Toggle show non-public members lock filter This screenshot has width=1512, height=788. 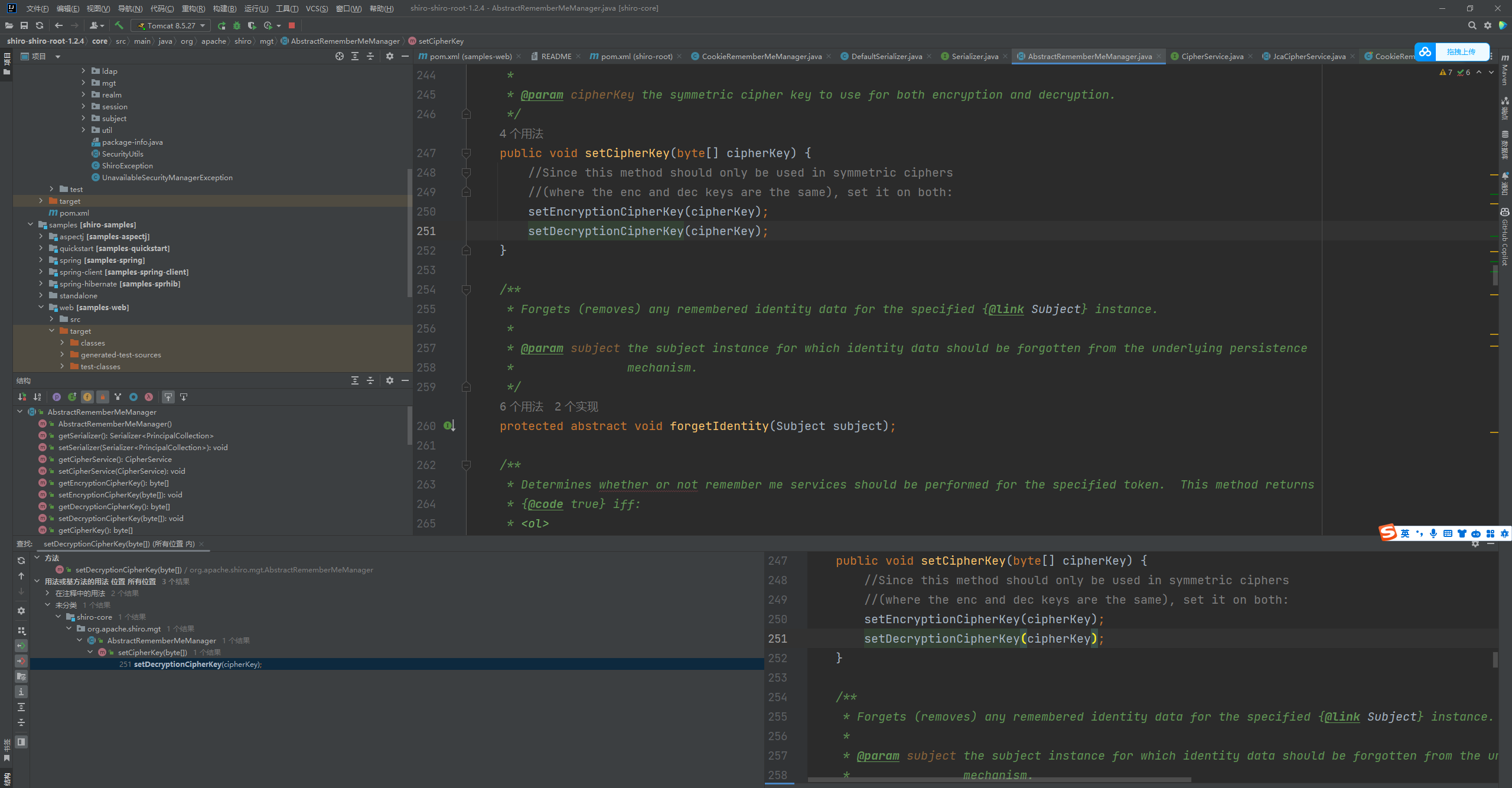click(103, 397)
